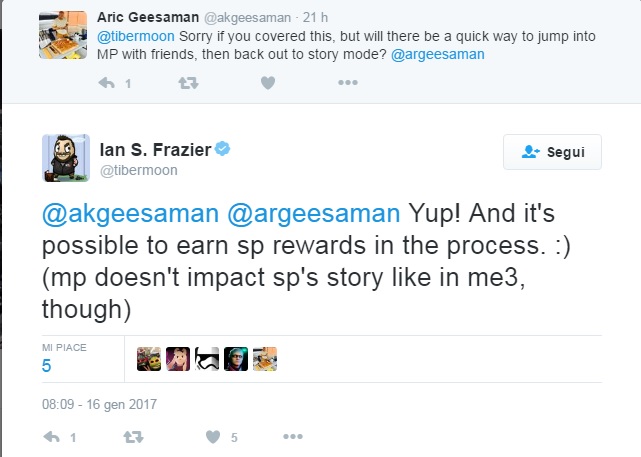Like Ian S. Frazier's tweet

pyautogui.click(x=212, y=437)
